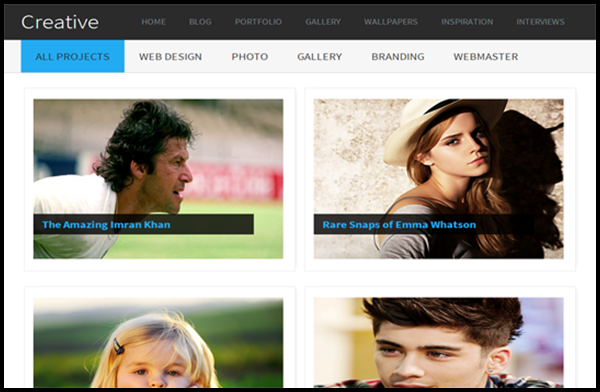600x392 pixels.
Task: Open the blonde child project thumbnail
Action: point(158,343)
